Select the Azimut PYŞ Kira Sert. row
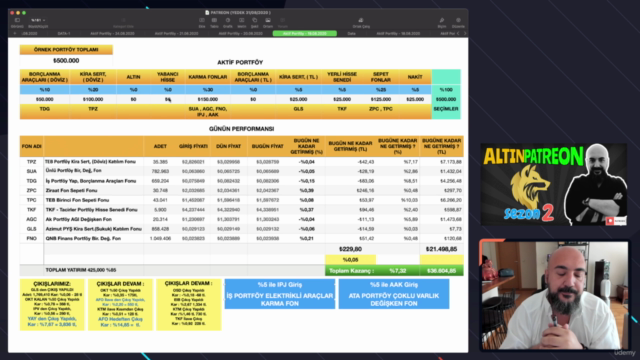The width and height of the screenshot is (640, 360). (x=241, y=229)
